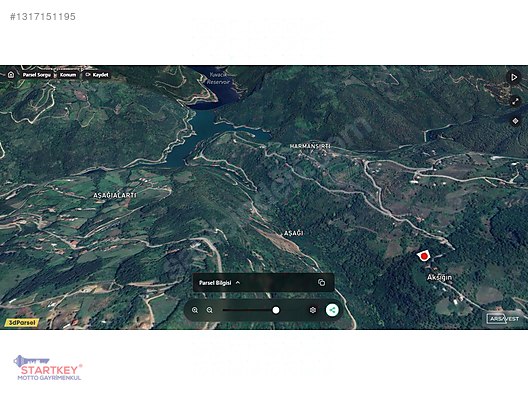Expand the Parsel Bilgisi panel chevron
The height and width of the screenshot is (396, 528).
click(x=238, y=283)
